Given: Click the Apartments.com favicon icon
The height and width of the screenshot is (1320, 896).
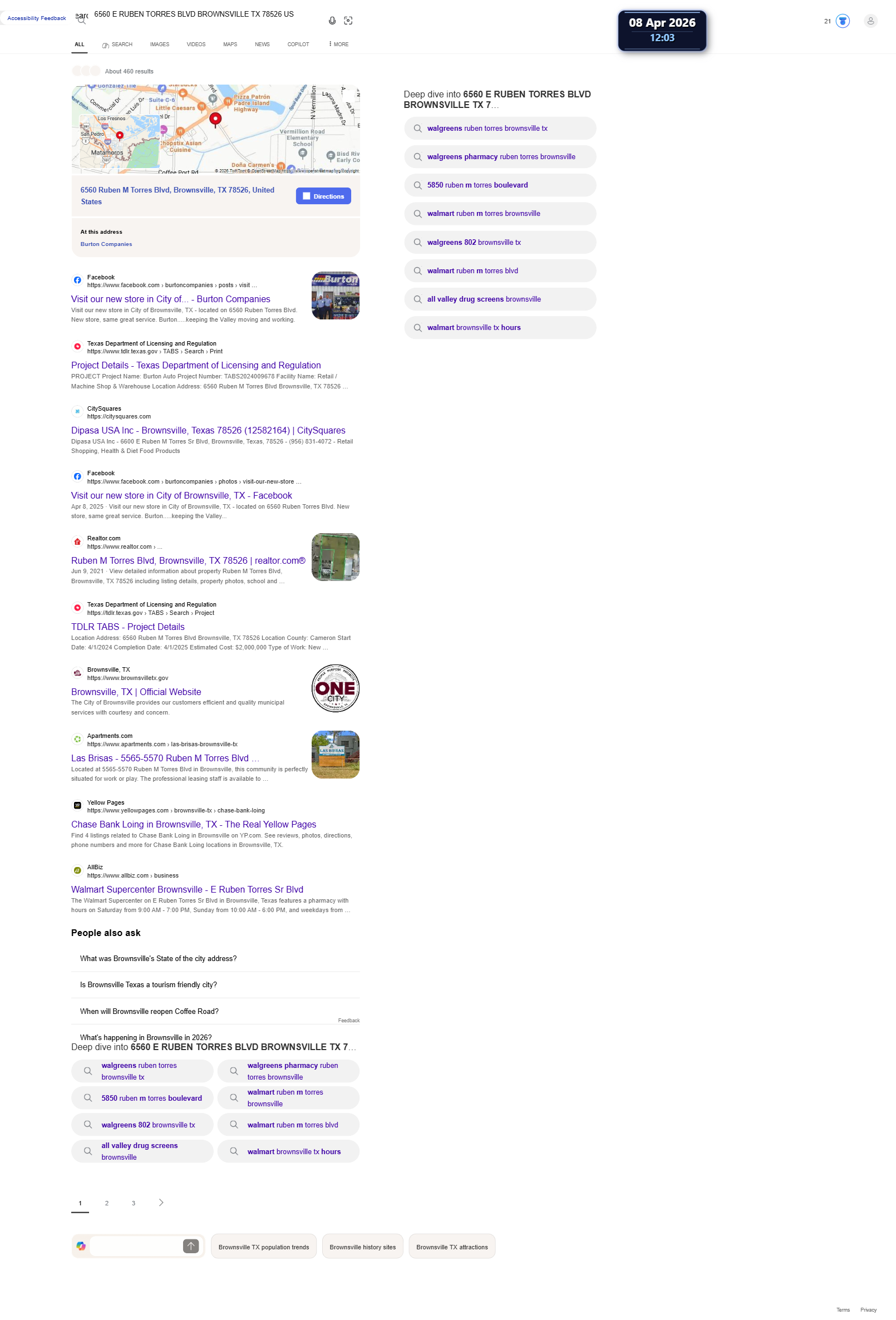Looking at the screenshot, I should (x=77, y=740).
